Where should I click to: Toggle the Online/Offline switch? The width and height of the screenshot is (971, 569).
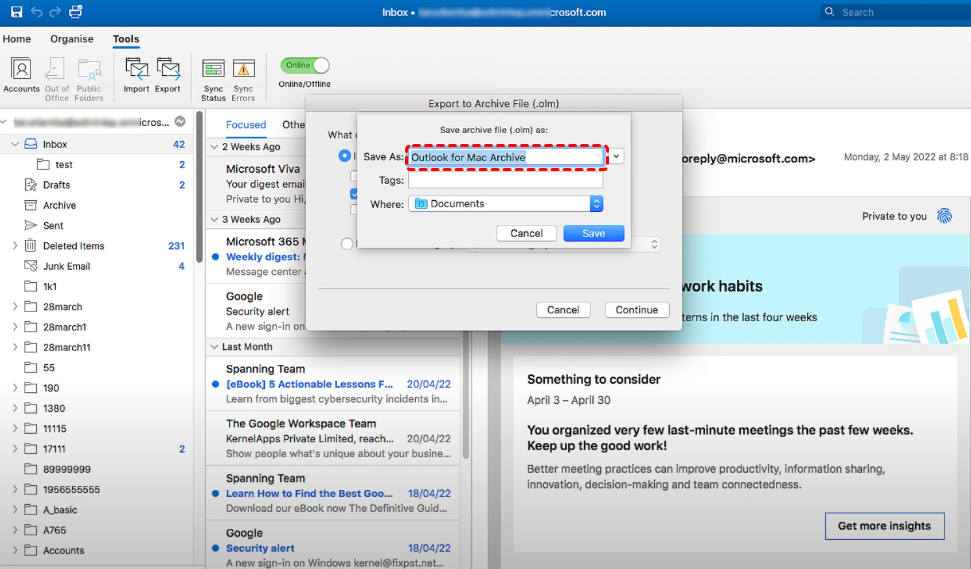[x=305, y=65]
